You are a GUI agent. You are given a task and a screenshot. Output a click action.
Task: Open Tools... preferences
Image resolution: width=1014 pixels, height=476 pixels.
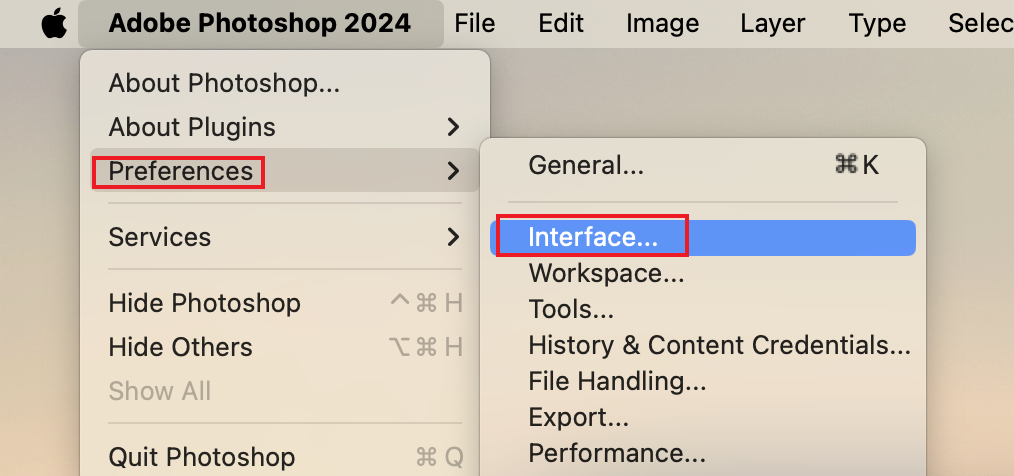pos(703,310)
